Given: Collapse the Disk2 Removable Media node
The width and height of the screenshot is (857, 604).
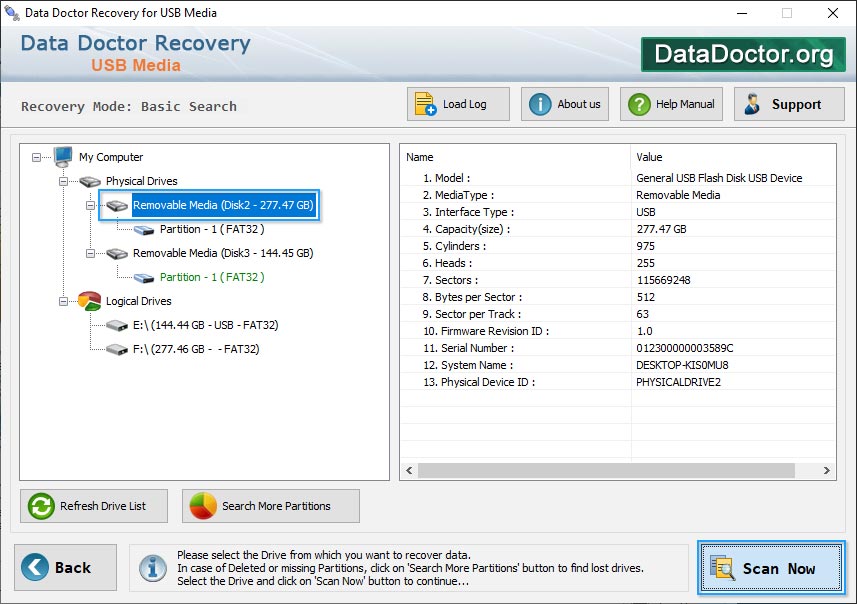Looking at the screenshot, I should pyautogui.click(x=90, y=206).
